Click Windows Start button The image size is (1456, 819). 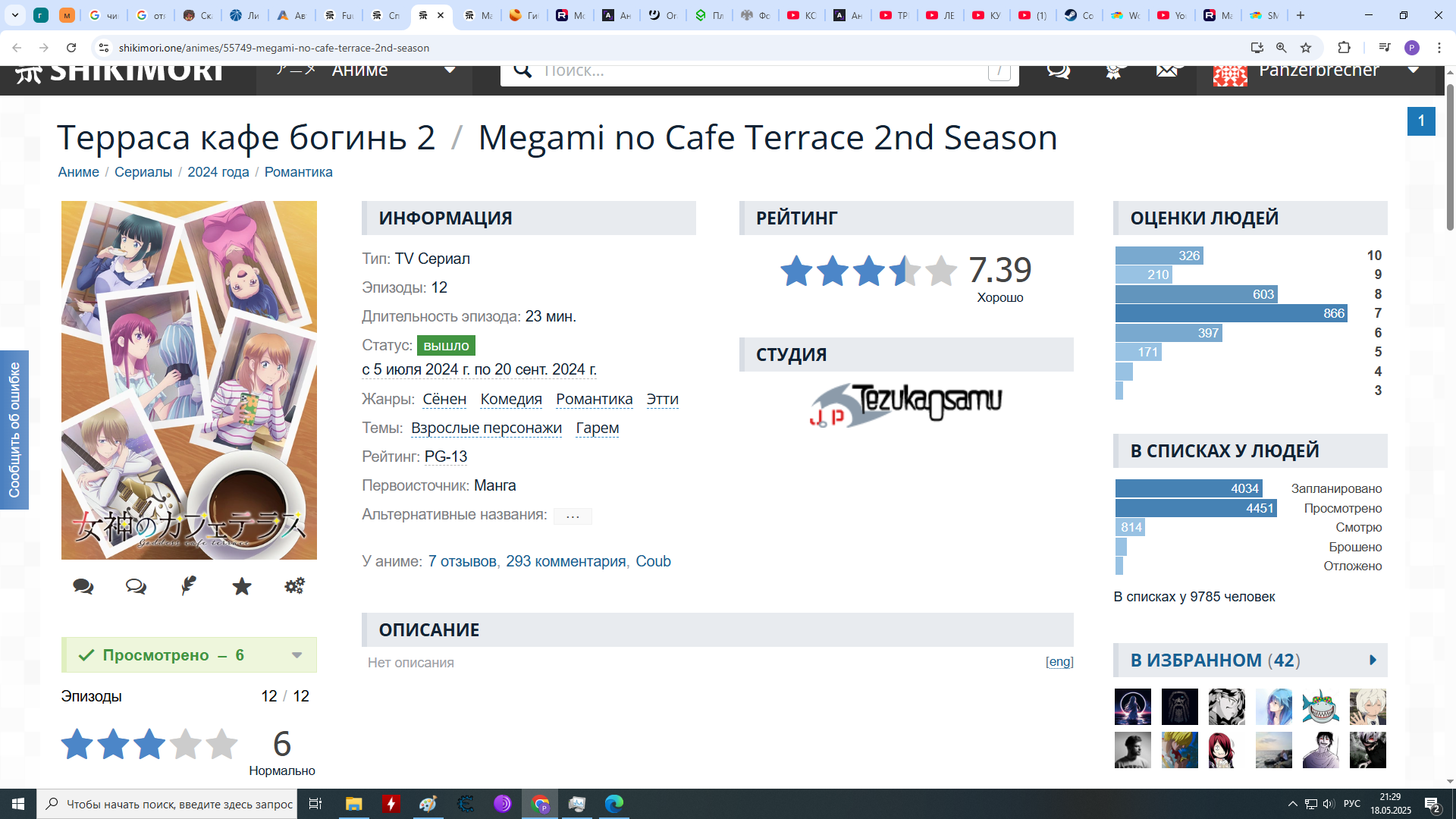(x=18, y=804)
